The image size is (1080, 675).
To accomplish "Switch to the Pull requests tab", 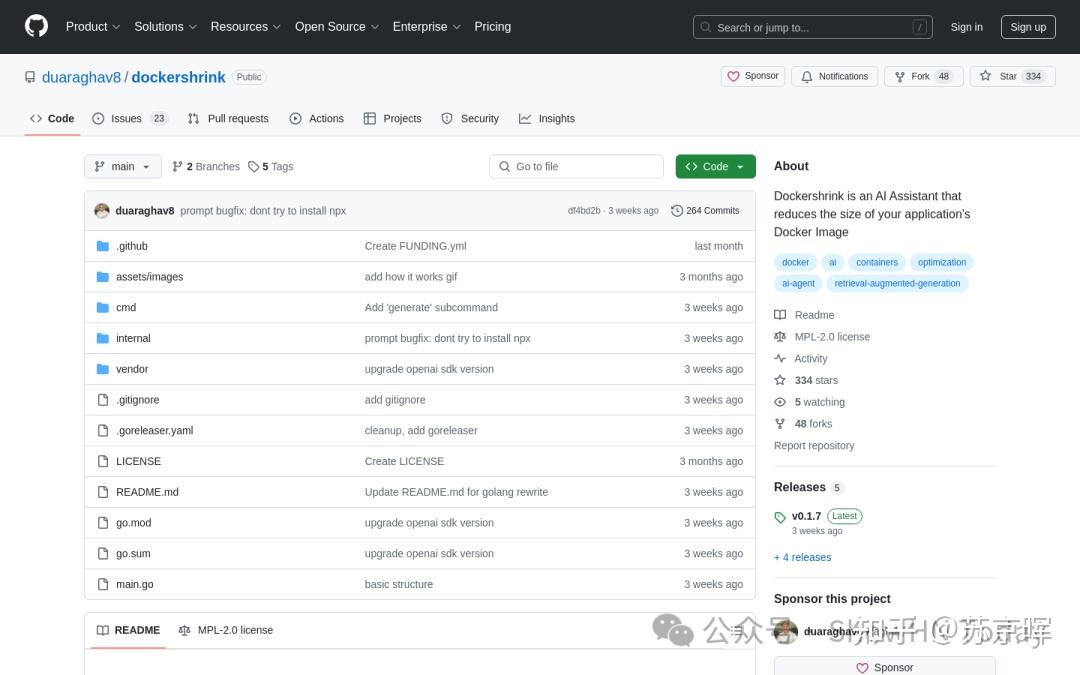I will tap(228, 118).
